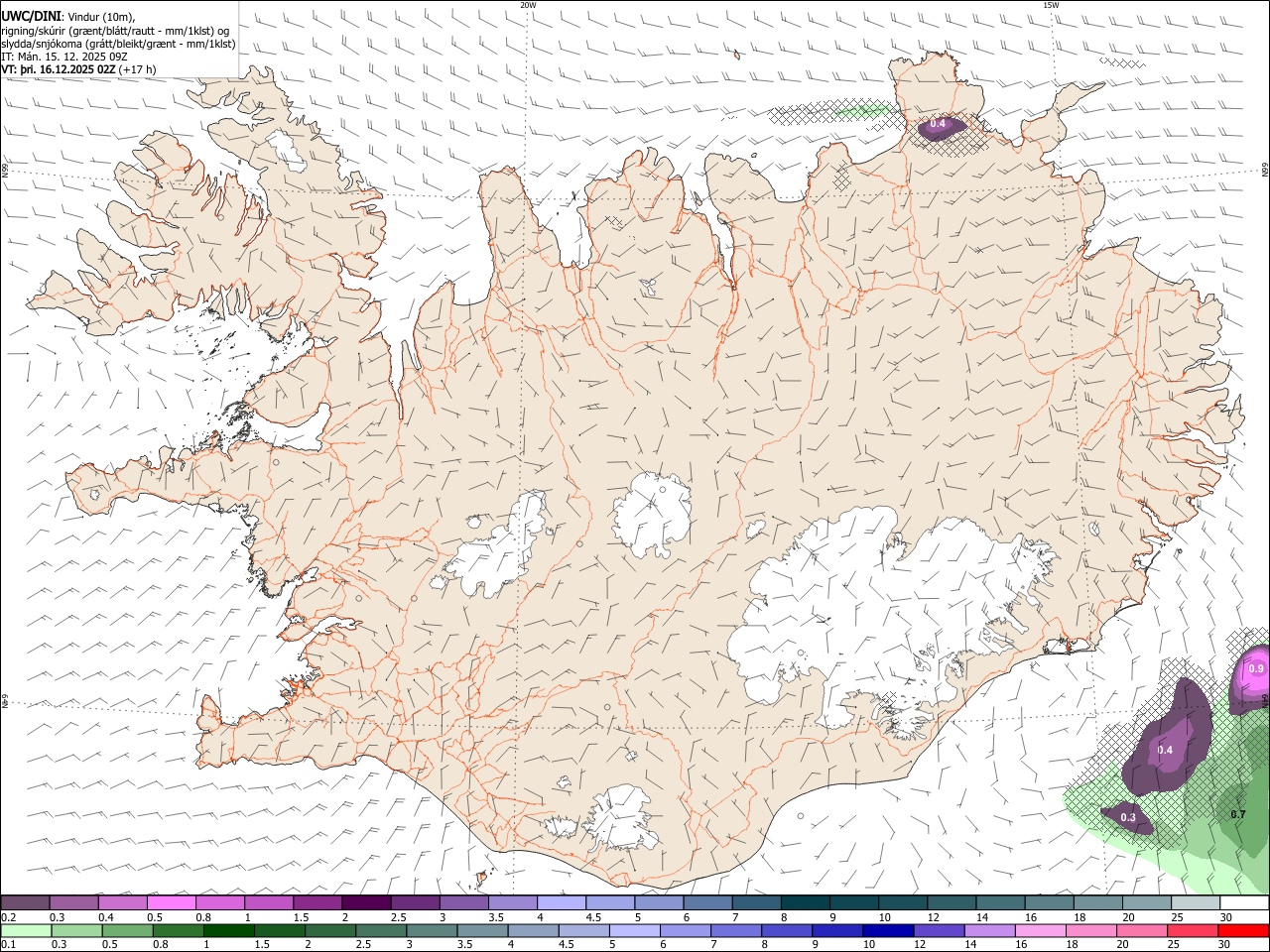
Task: Click the 0.7 value in the green rain area
Action: pos(1238,814)
